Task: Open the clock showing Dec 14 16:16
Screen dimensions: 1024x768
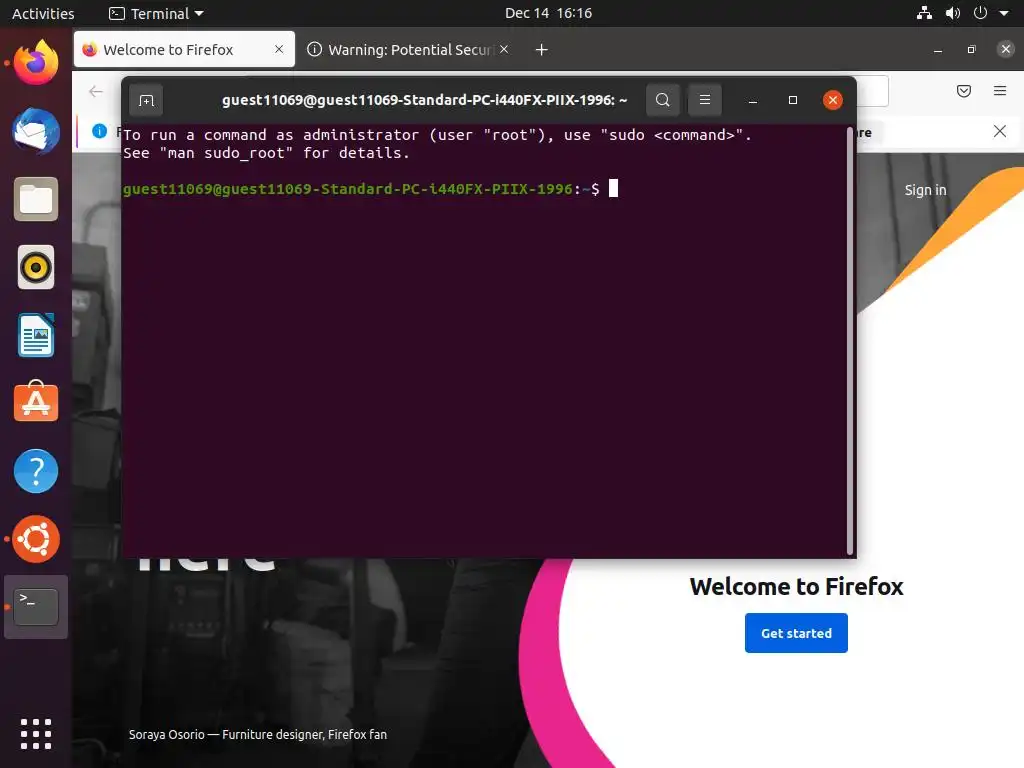Action: pyautogui.click(x=549, y=13)
